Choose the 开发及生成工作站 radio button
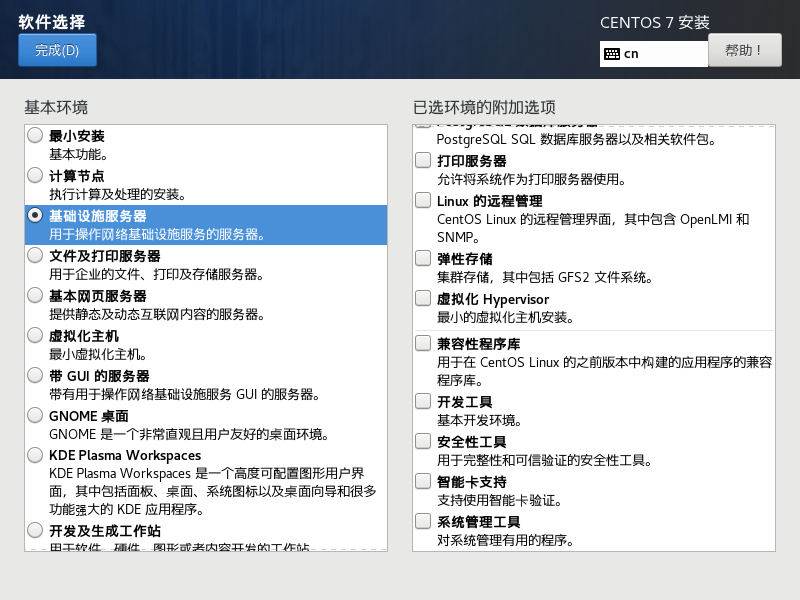 point(35,530)
